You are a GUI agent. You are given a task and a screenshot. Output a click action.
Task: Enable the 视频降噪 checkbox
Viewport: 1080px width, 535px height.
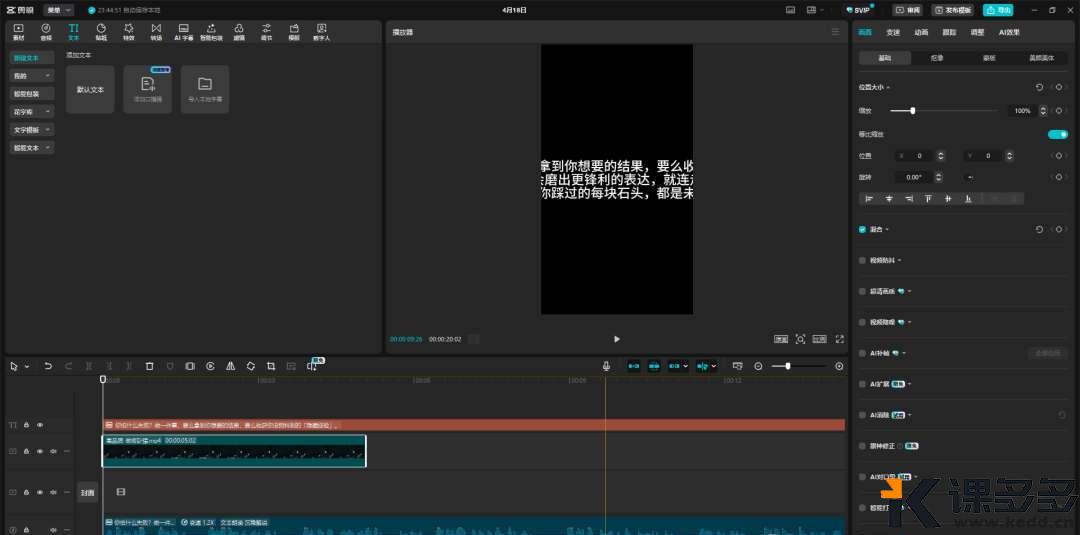pos(862,322)
